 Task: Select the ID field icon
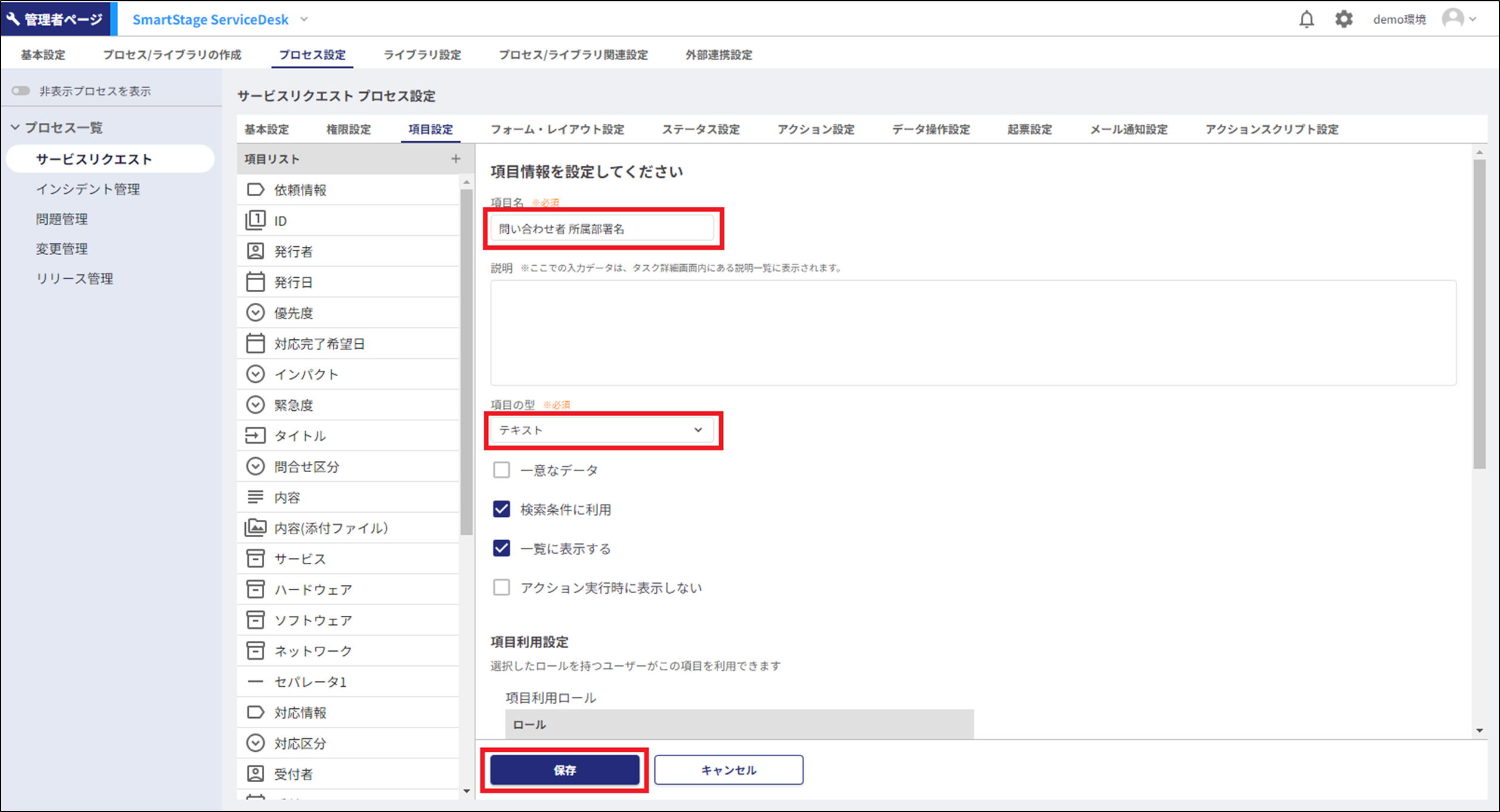tap(256, 220)
